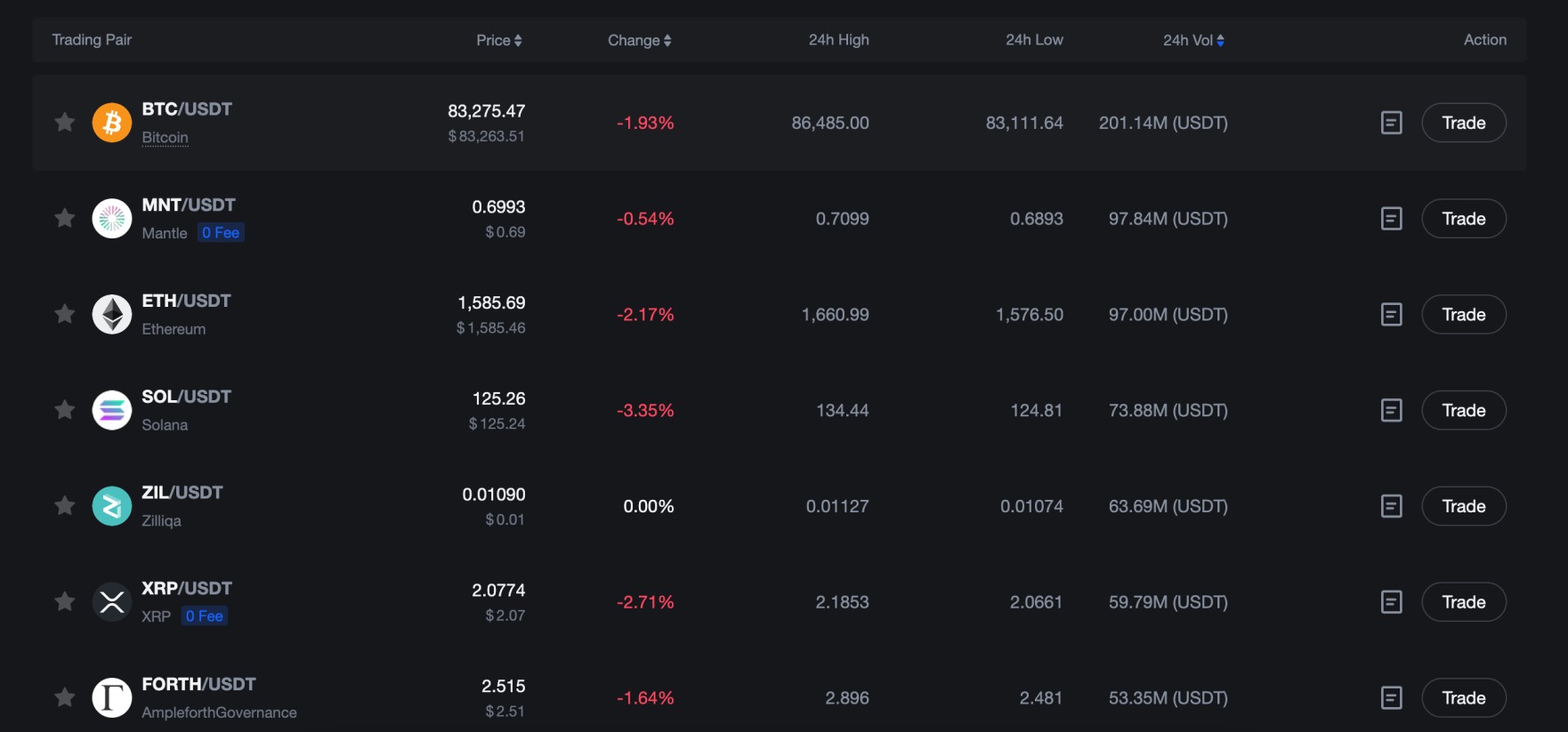Click the Zilliqa coin logo

(112, 506)
